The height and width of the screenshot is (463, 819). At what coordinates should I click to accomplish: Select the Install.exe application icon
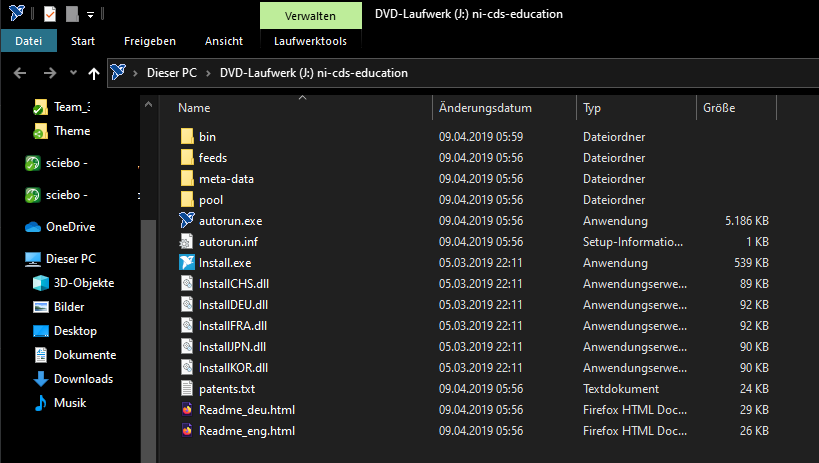(x=187, y=263)
